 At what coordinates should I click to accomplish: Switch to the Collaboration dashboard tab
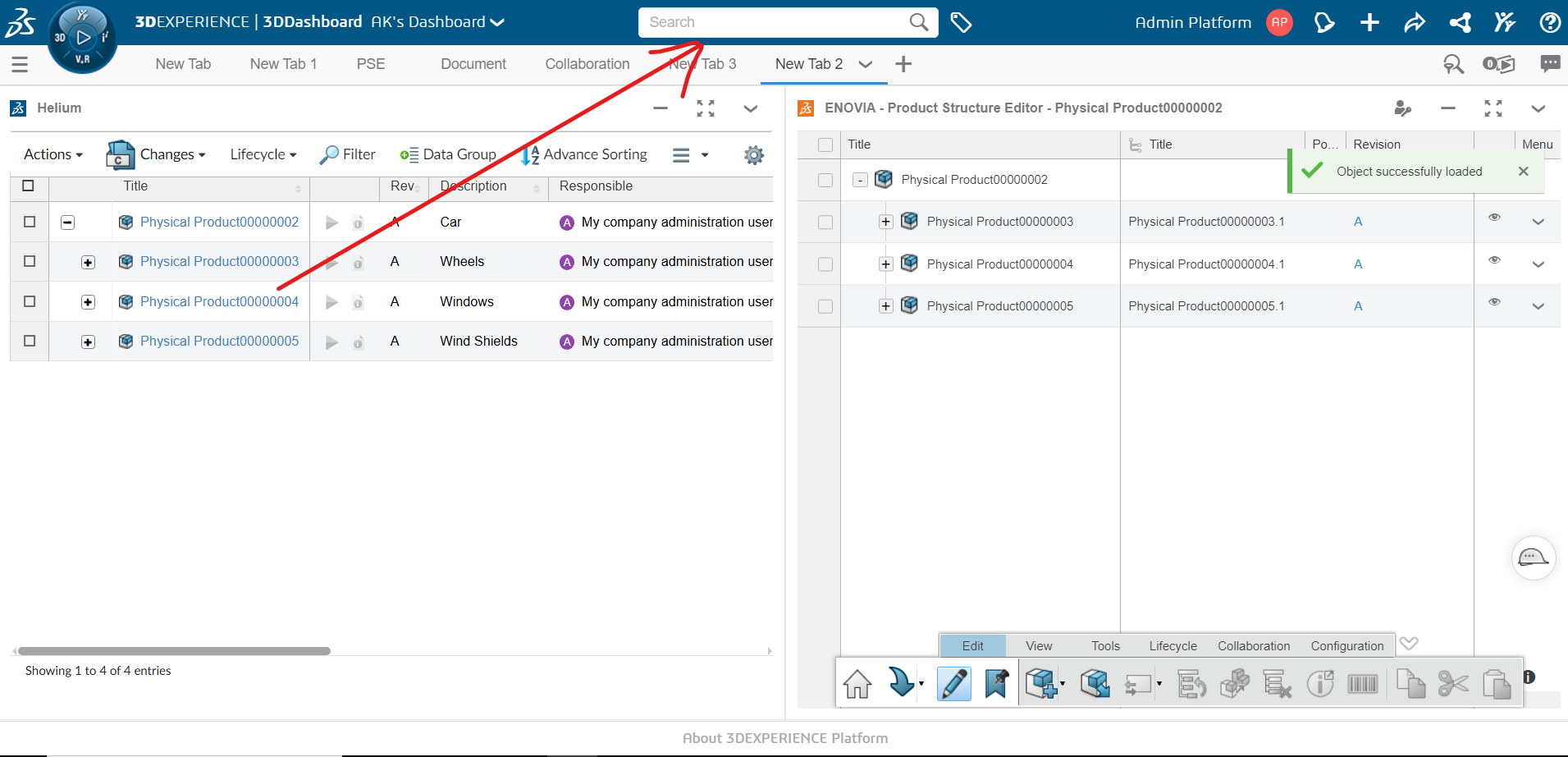point(587,64)
